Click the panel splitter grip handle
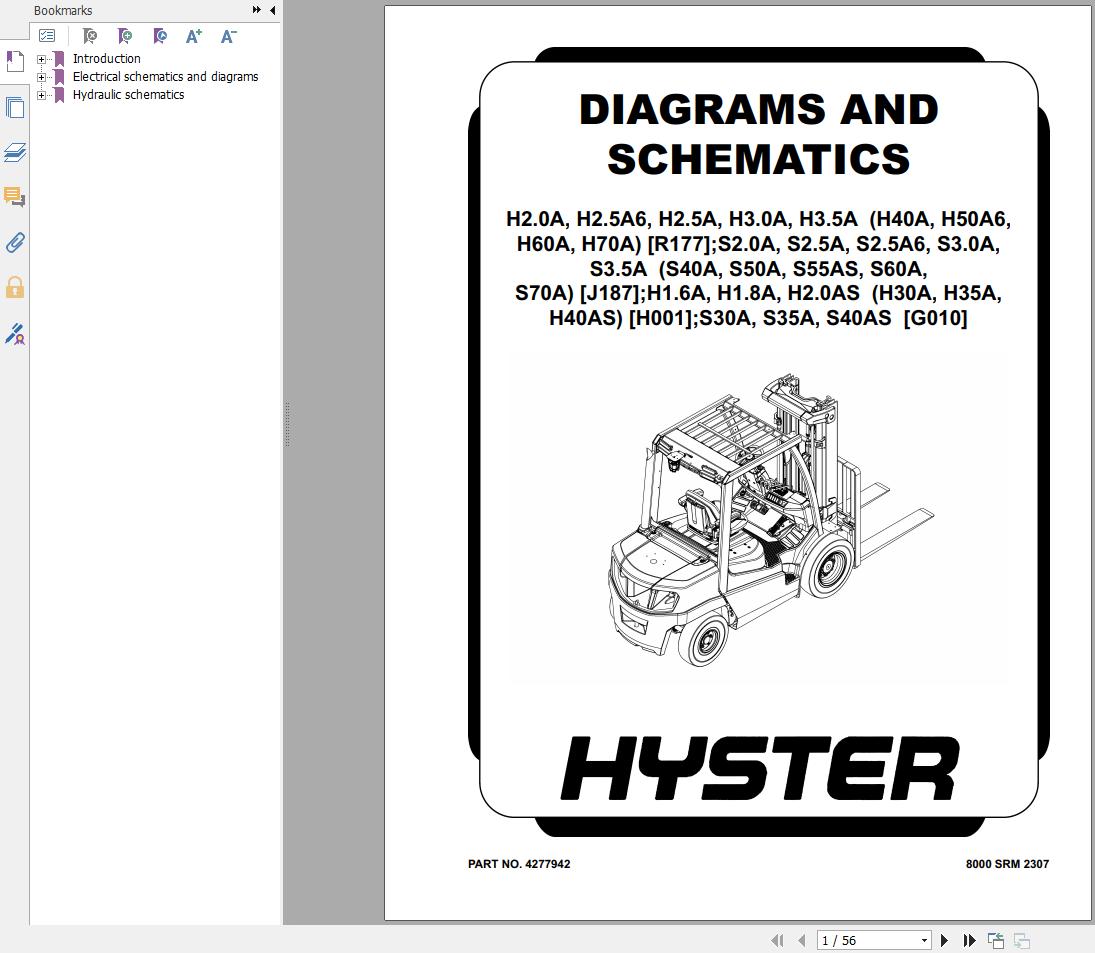Image resolution: width=1095 pixels, height=953 pixels. coord(287,424)
